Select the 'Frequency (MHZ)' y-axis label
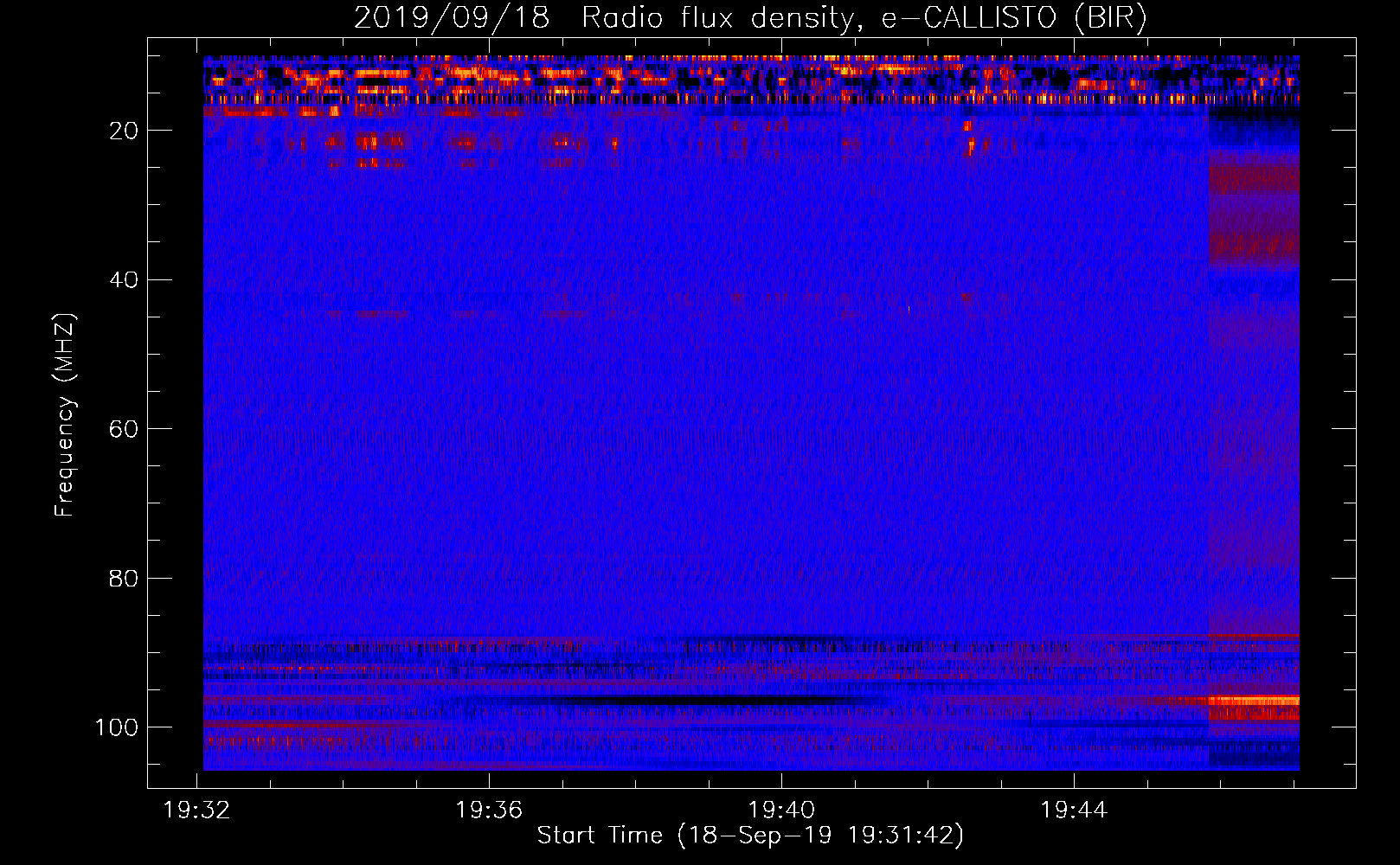The image size is (1400, 865). click(65, 414)
